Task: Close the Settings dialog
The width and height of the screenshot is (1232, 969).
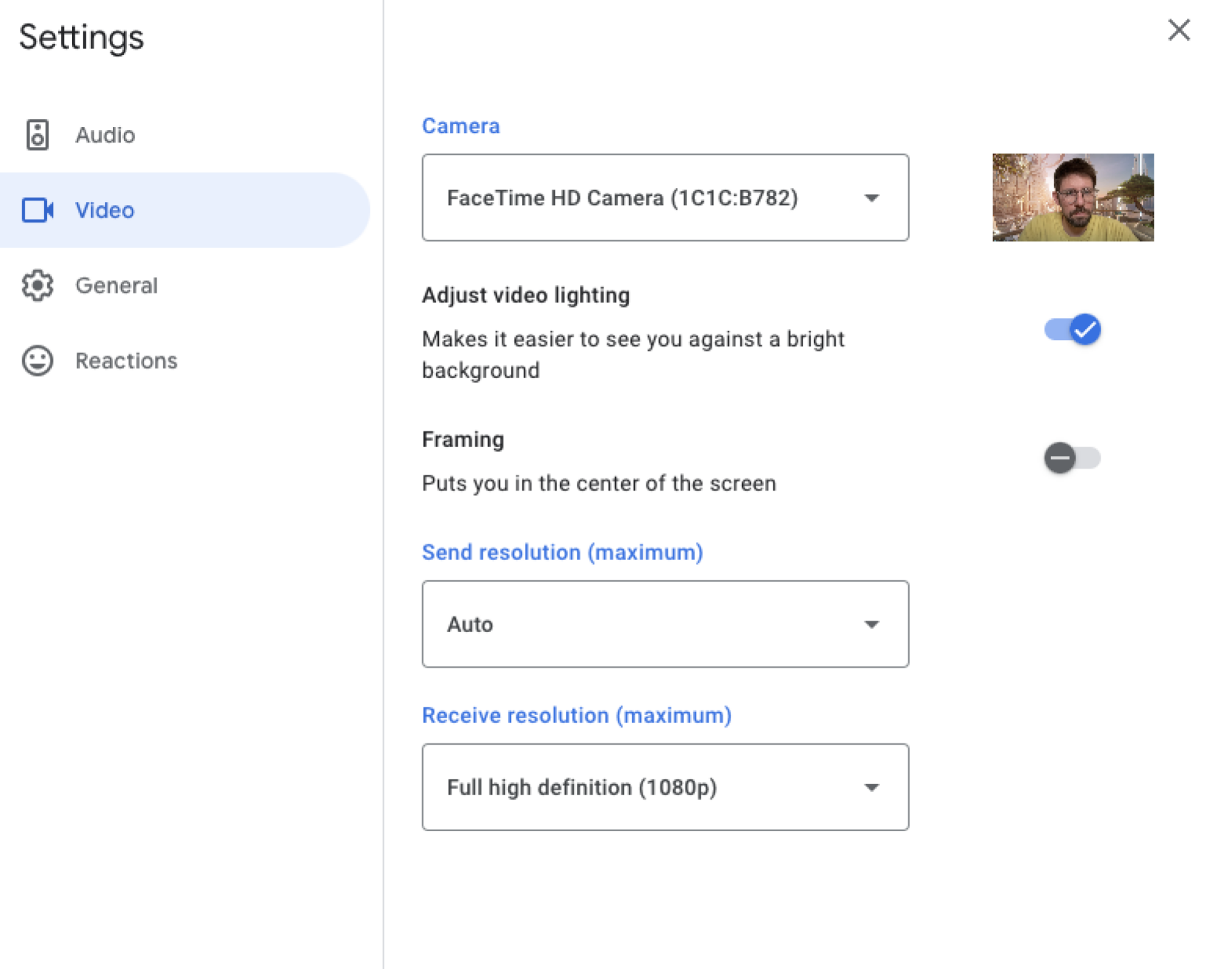Action: (1179, 30)
